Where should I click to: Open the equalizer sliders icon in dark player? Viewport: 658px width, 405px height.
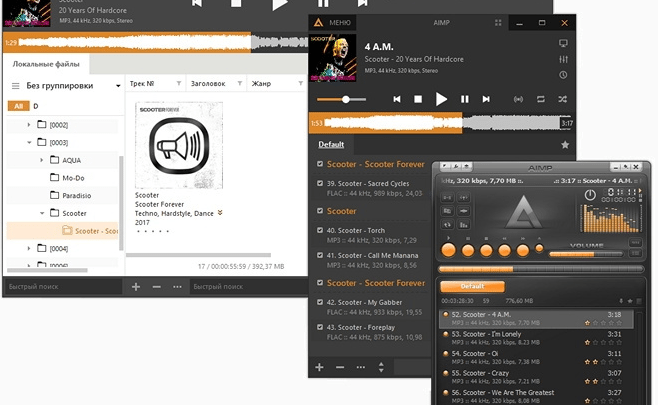click(x=563, y=59)
